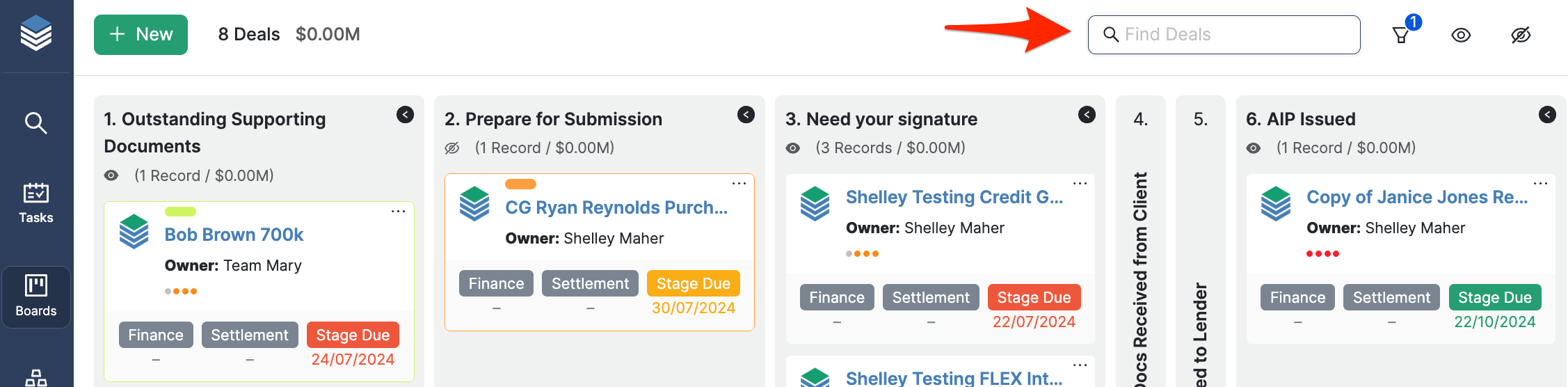Image resolution: width=1568 pixels, height=387 pixels.
Task: Click the green New button
Action: (x=141, y=34)
